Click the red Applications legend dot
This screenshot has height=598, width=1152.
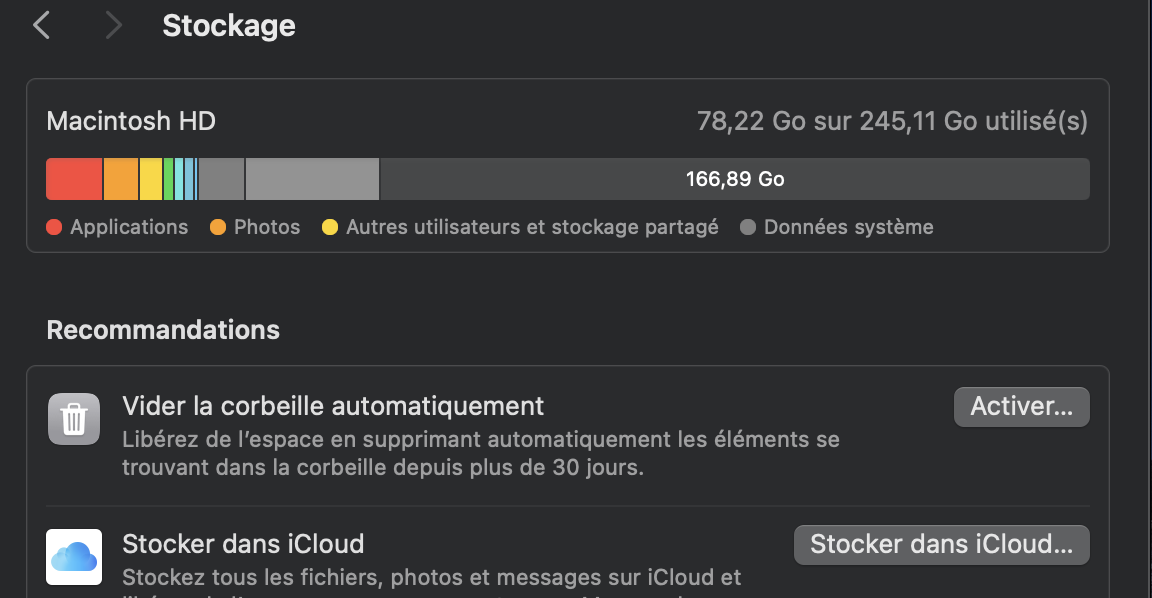[x=55, y=228]
